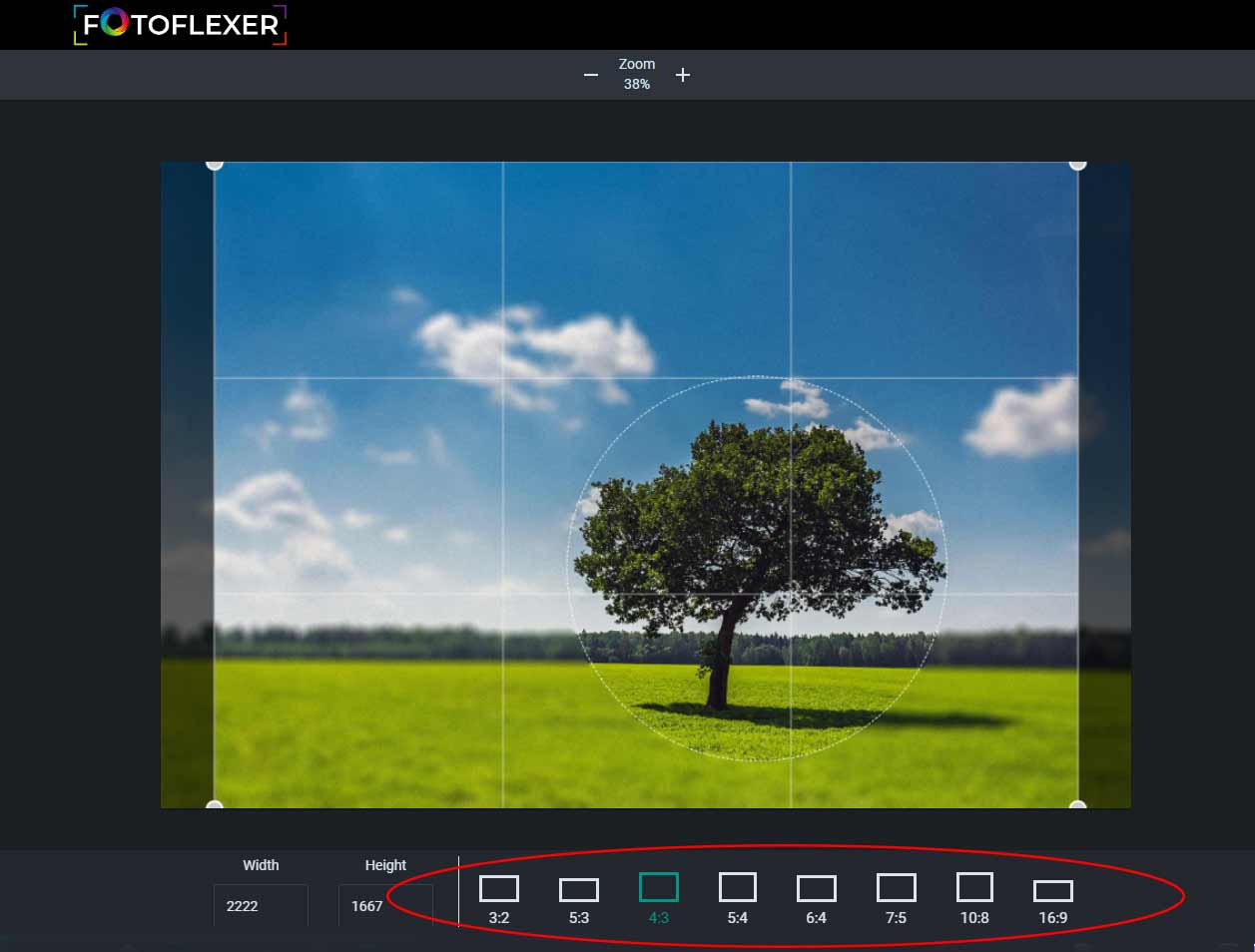Click the Height label
The height and width of the screenshot is (952, 1255).
point(385,865)
